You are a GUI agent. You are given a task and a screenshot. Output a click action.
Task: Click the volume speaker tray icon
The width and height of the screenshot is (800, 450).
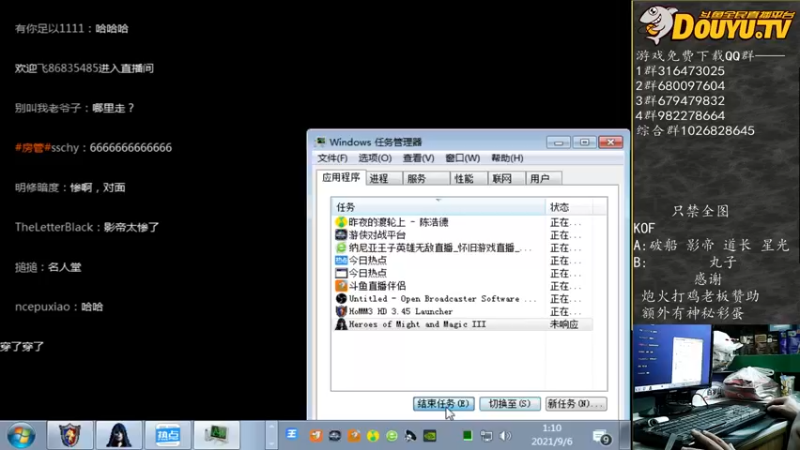tap(505, 436)
